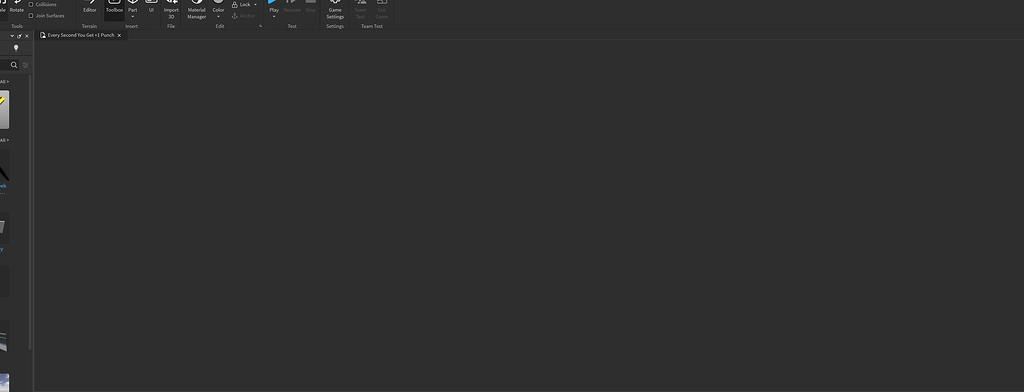
Task: Close the Every Second You Get +1 Punch tab
Action: tap(119, 35)
